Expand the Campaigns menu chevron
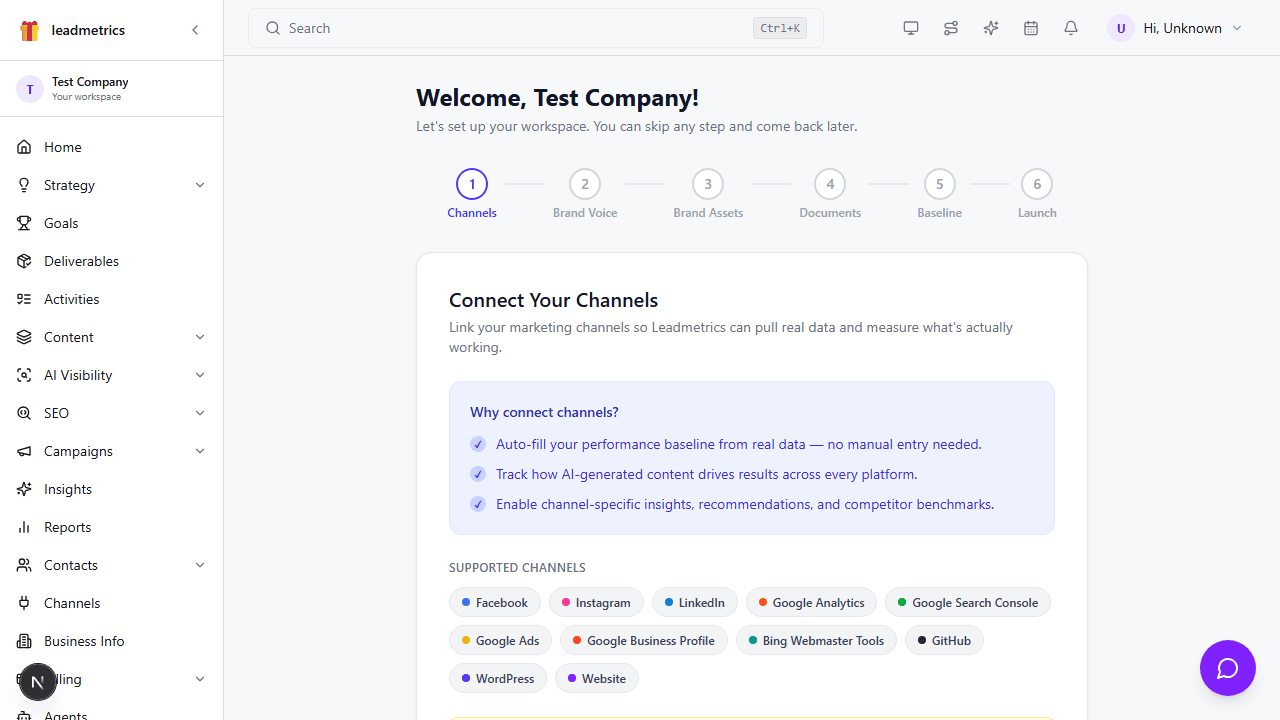Screen dimensions: 1280x720 pyautogui.click(x=200, y=451)
